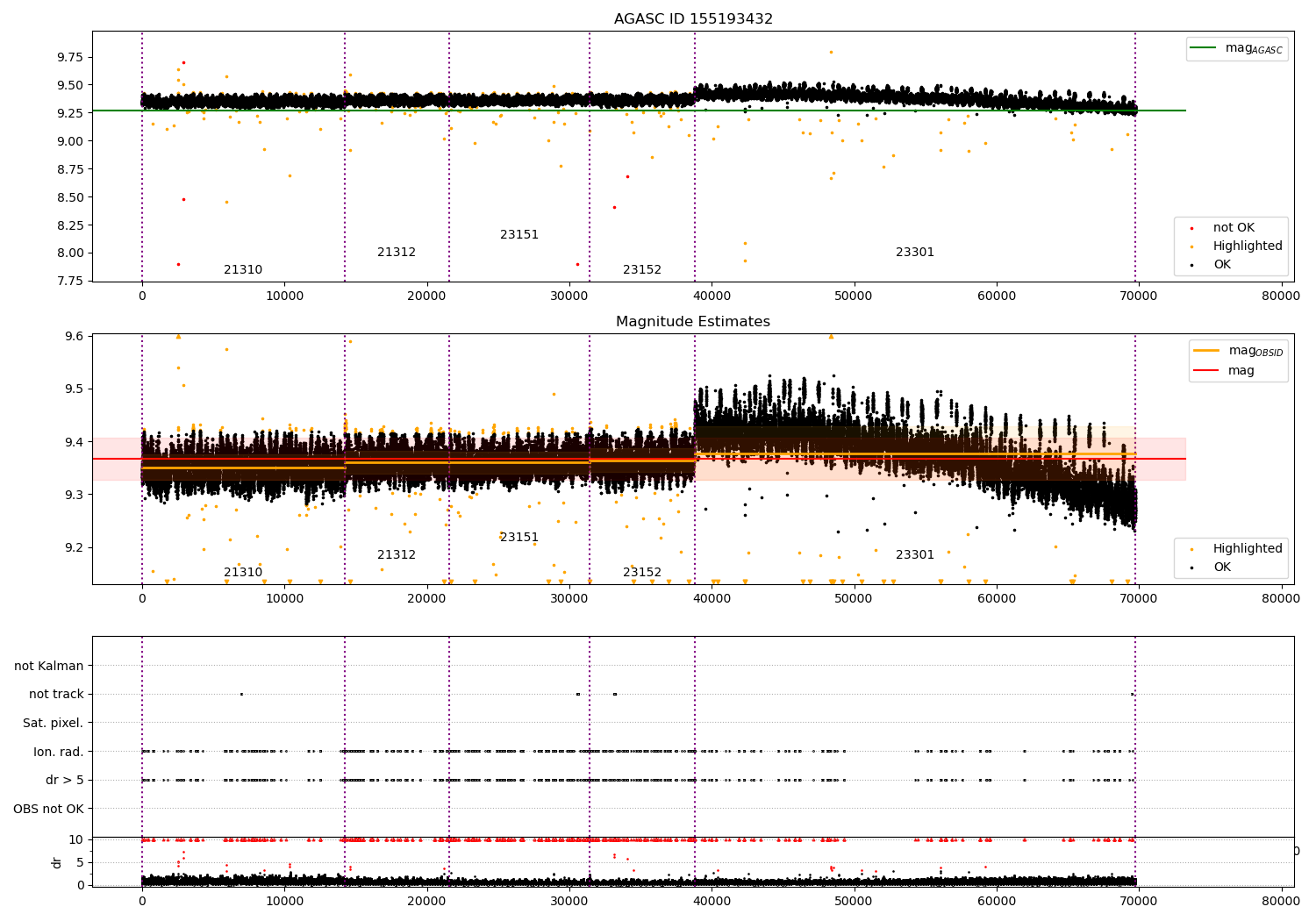The image size is (1316, 921).
Task: Click label 23151 in the Magnitude Estimates plot
Action: click(x=519, y=538)
